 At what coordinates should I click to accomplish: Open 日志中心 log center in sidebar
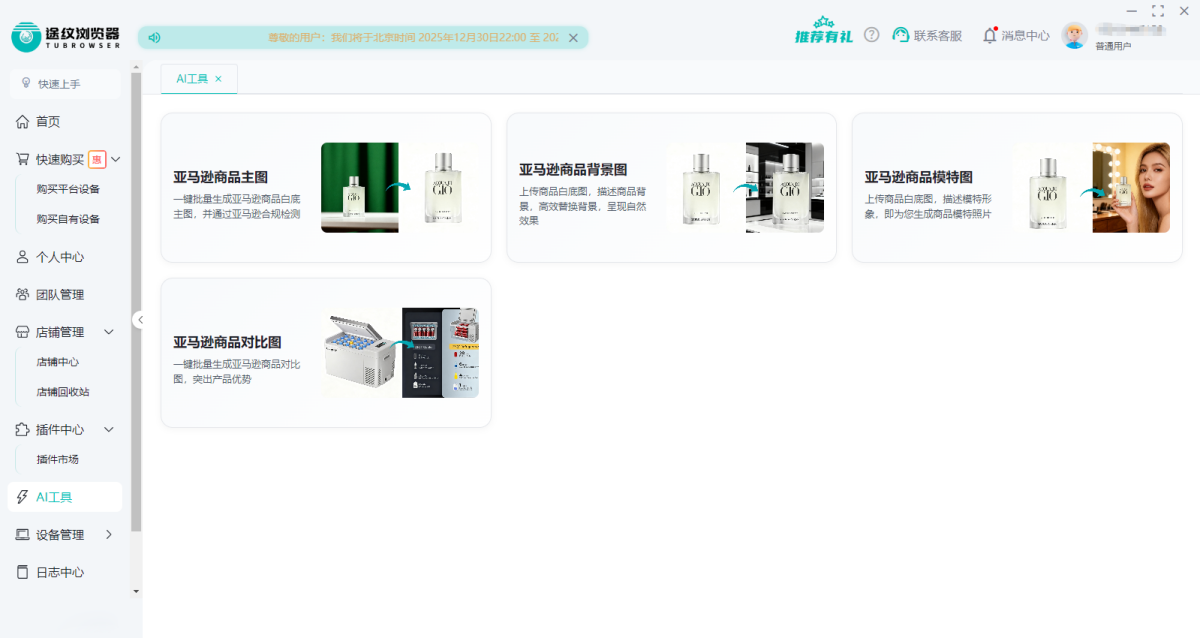pyautogui.click(x=60, y=572)
